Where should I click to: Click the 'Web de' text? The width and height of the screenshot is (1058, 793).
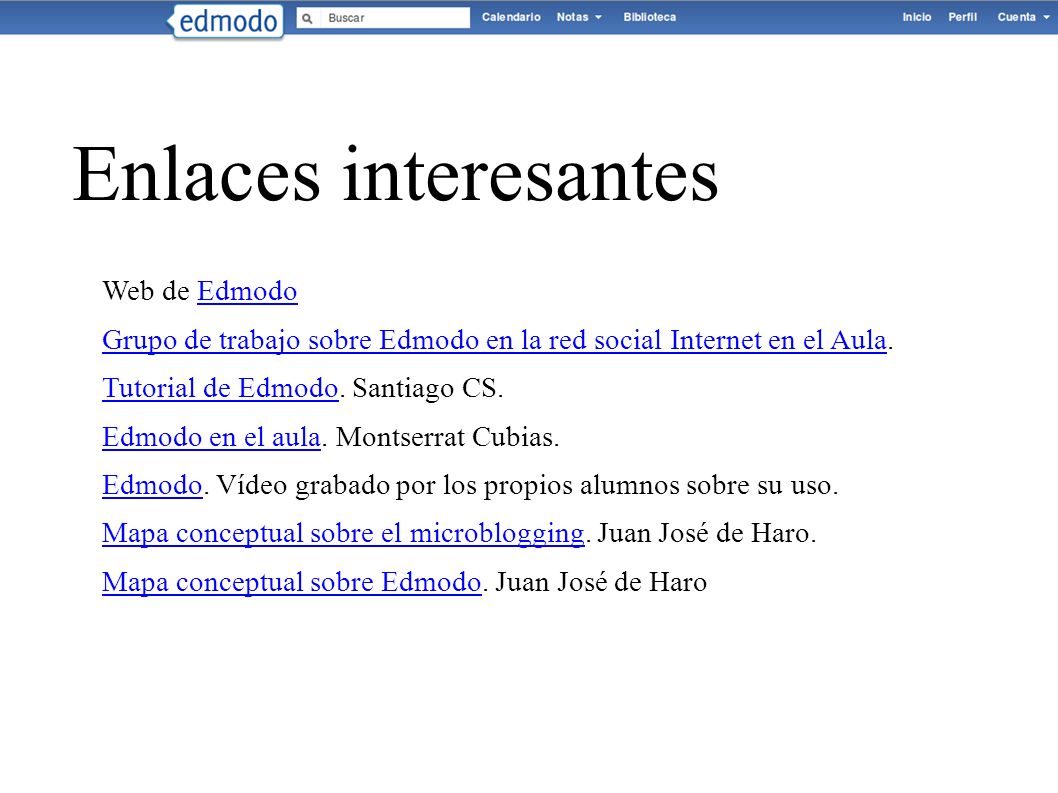[146, 291]
